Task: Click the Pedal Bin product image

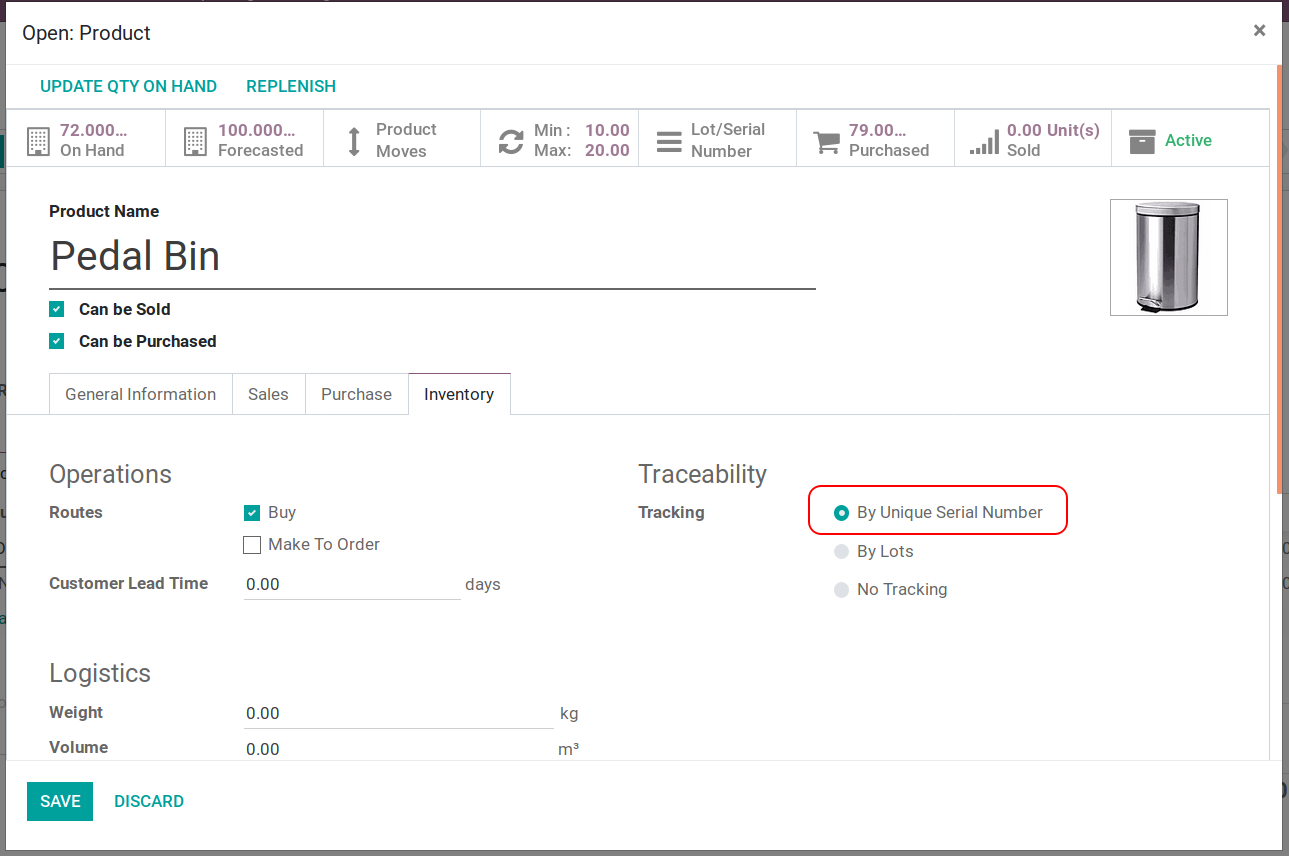Action: click(1168, 257)
